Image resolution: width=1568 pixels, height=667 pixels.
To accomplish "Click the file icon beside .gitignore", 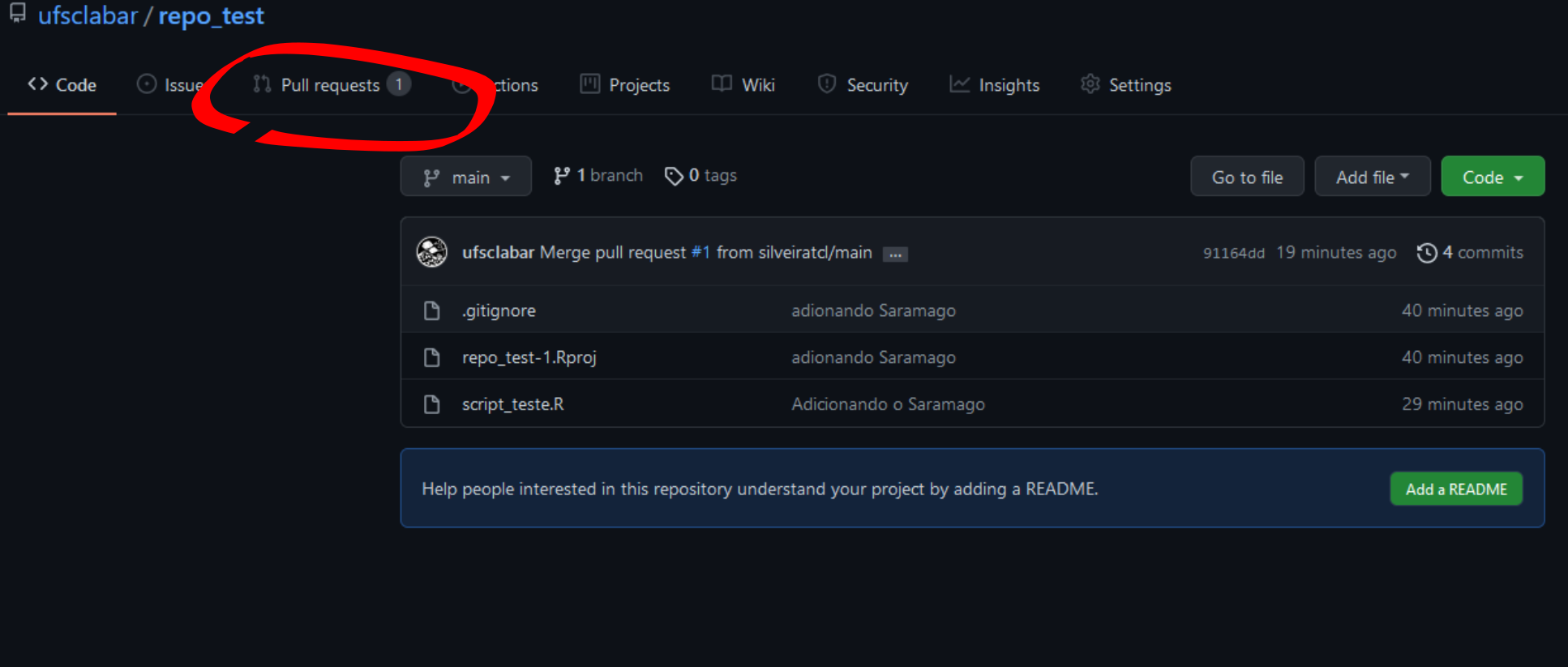I will click(x=432, y=310).
